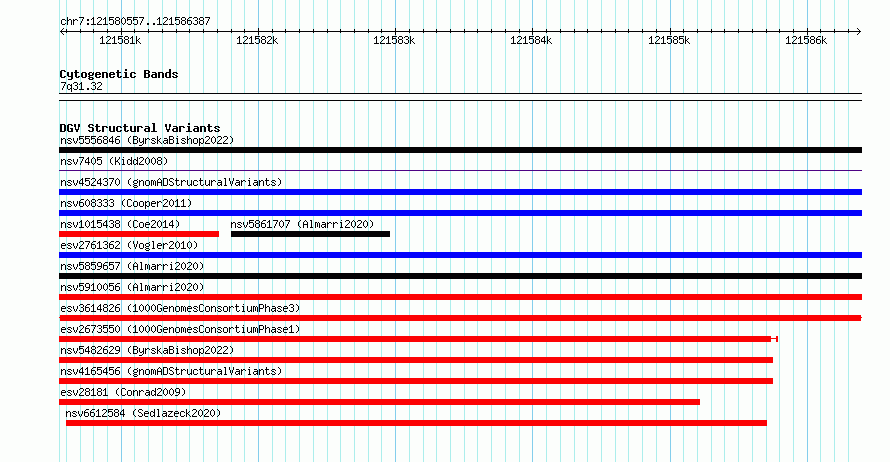This screenshot has height=462, width=890.
Task: Click the red bar under esv28181
Action: (379, 402)
